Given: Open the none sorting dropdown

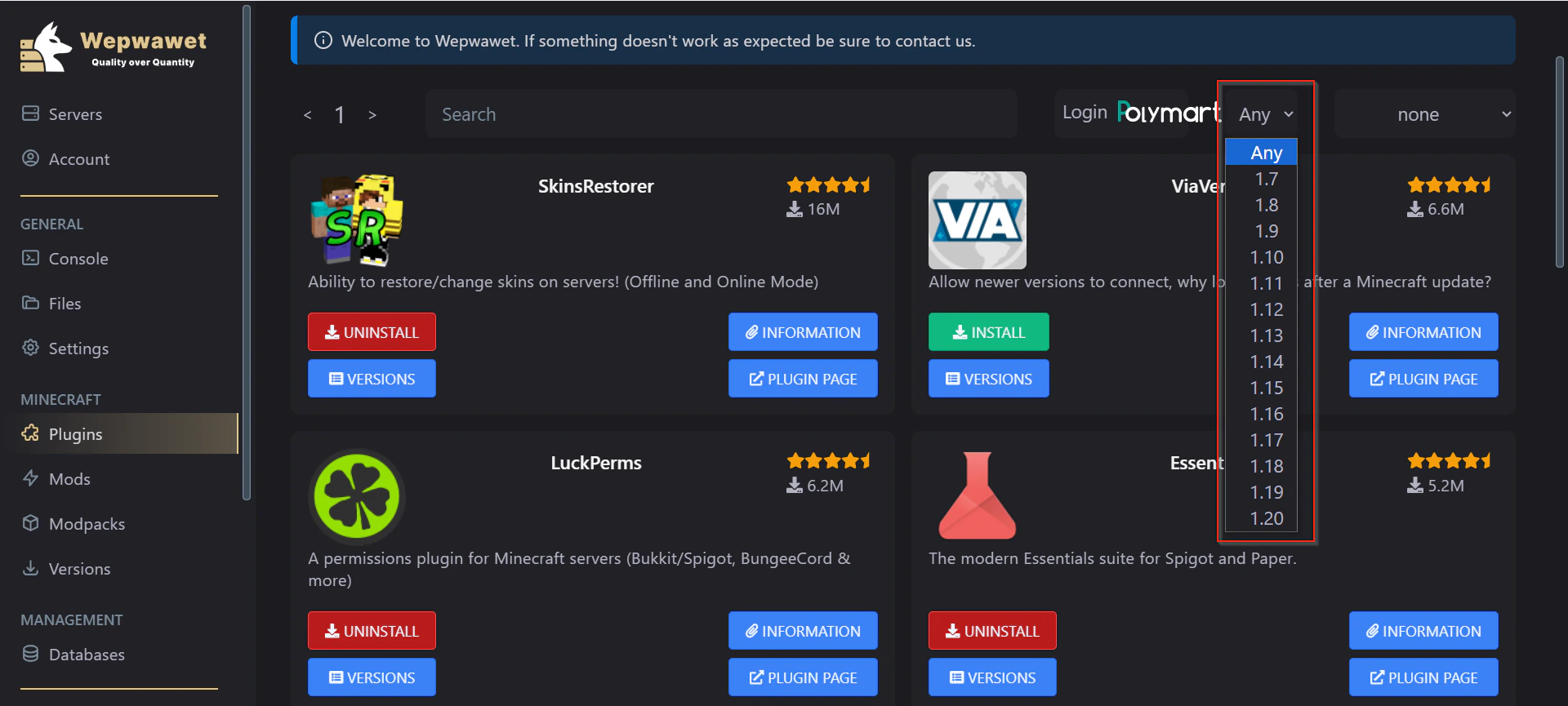Looking at the screenshot, I should coord(1424,114).
